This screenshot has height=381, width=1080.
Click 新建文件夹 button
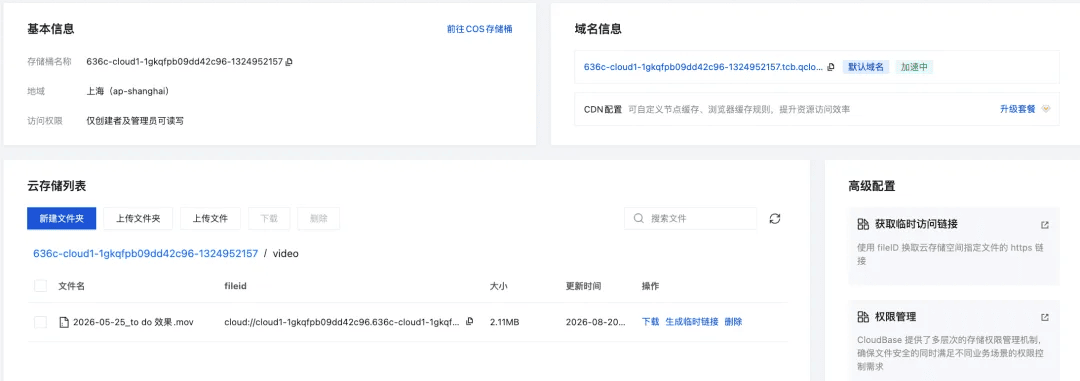click(62, 218)
